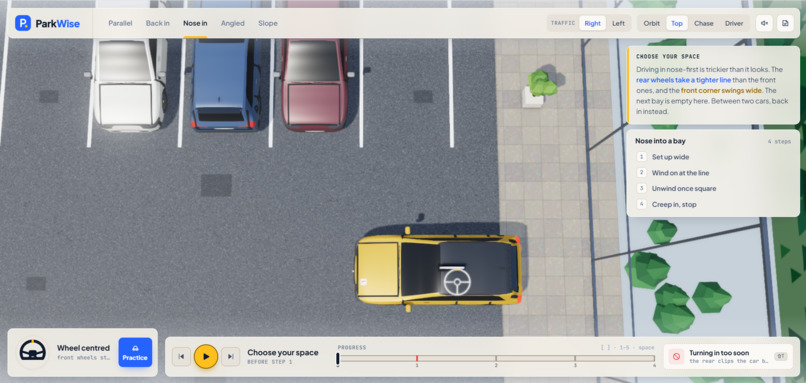
Task: Click the 'CHOOSE YOUR SPACE' heading
Action: (668, 57)
